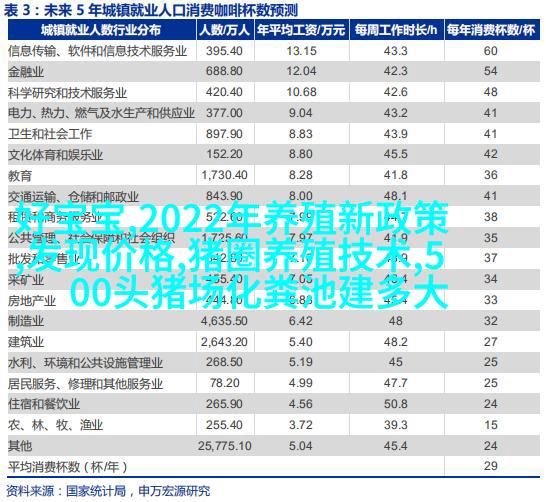Select the 教育 row label
Image resolution: width=546 pixels, height=502 pixels.
point(20,175)
